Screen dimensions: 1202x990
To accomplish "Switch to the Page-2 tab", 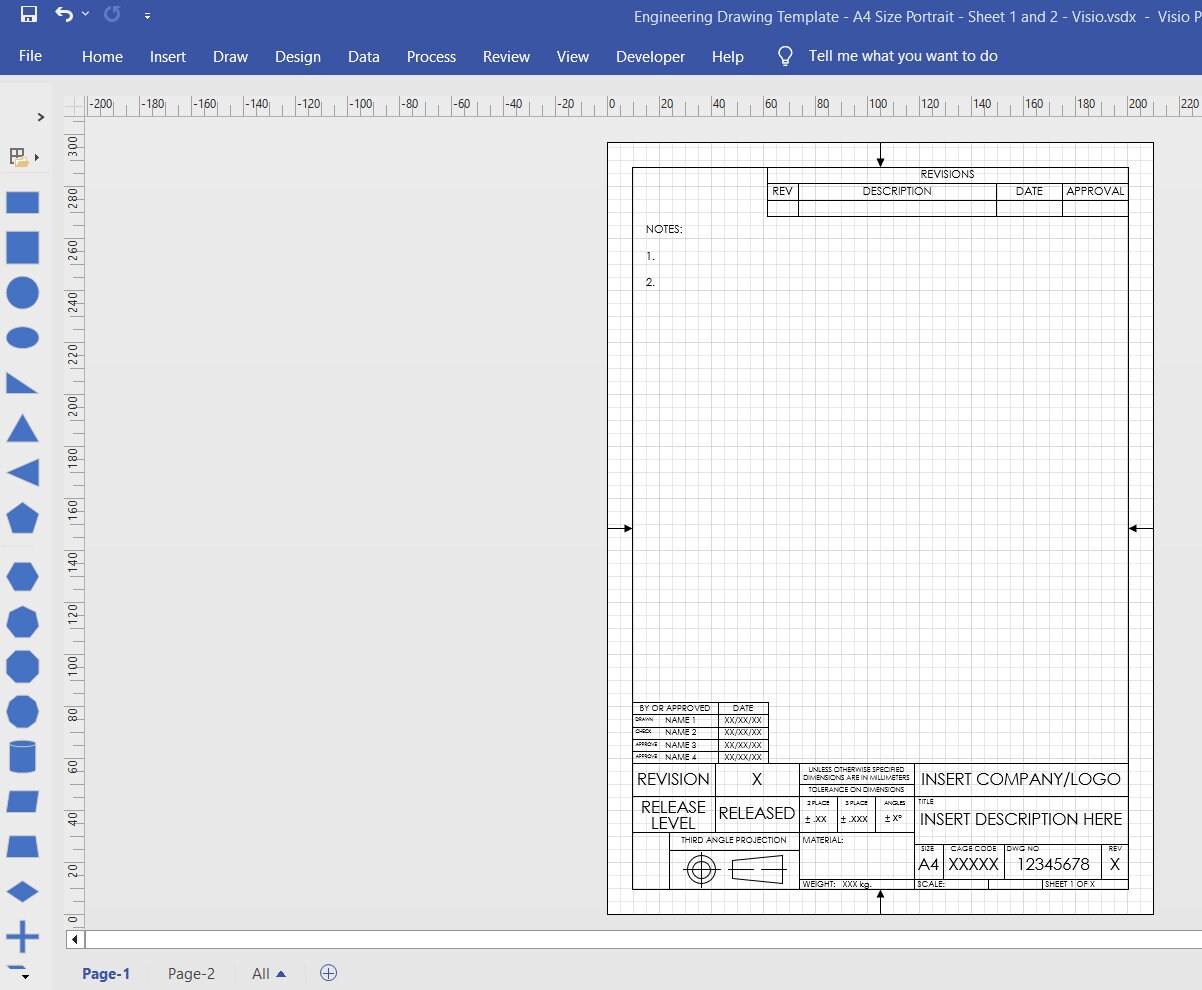I will [x=191, y=973].
